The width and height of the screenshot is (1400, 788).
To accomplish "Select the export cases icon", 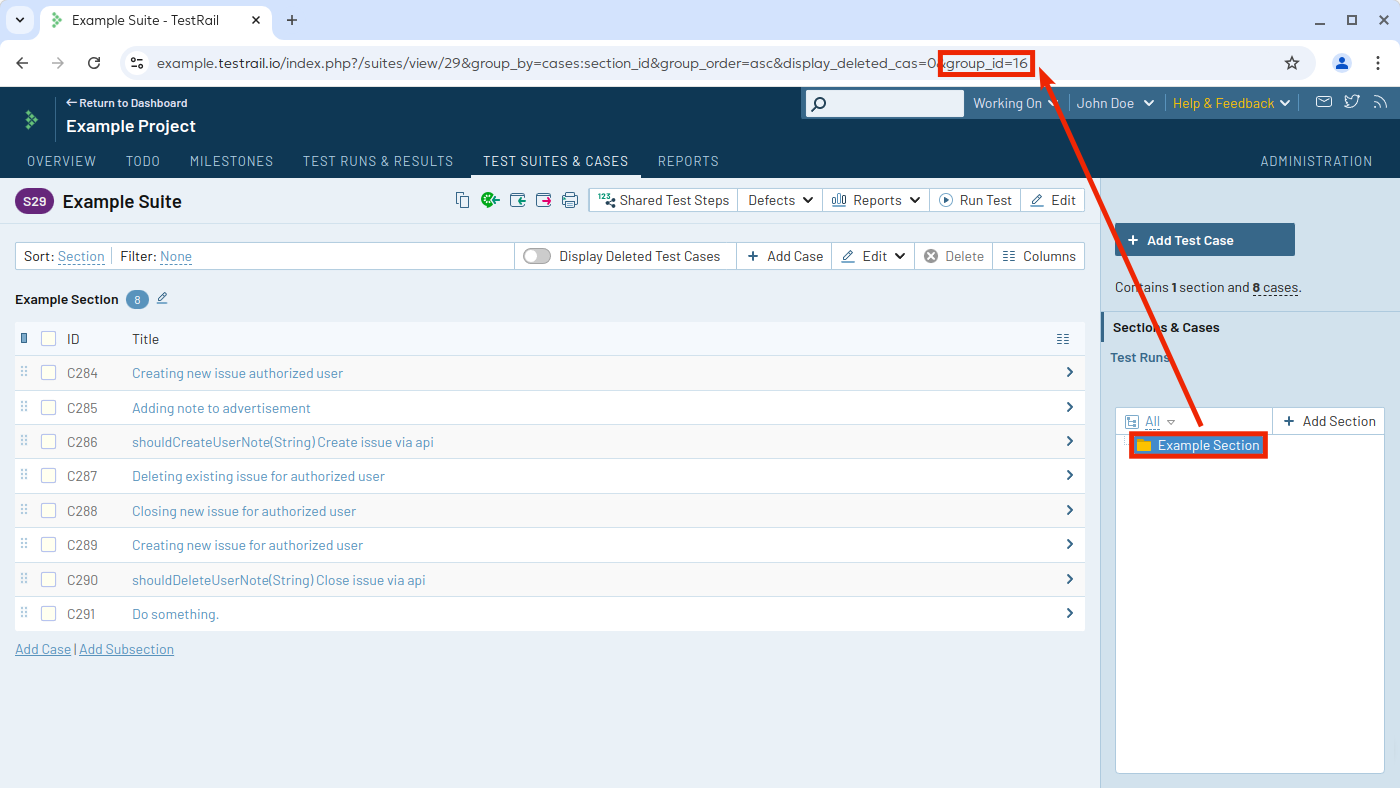I will pyautogui.click(x=543, y=200).
